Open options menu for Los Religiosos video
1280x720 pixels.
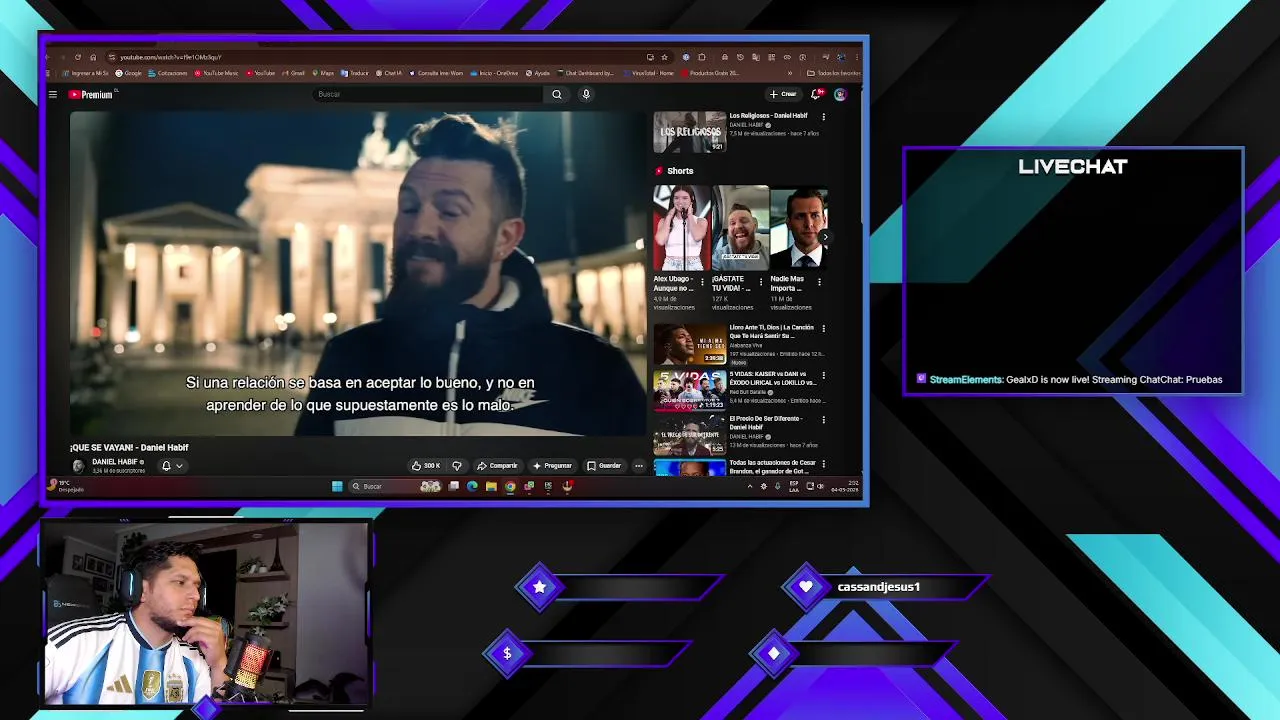(824, 117)
